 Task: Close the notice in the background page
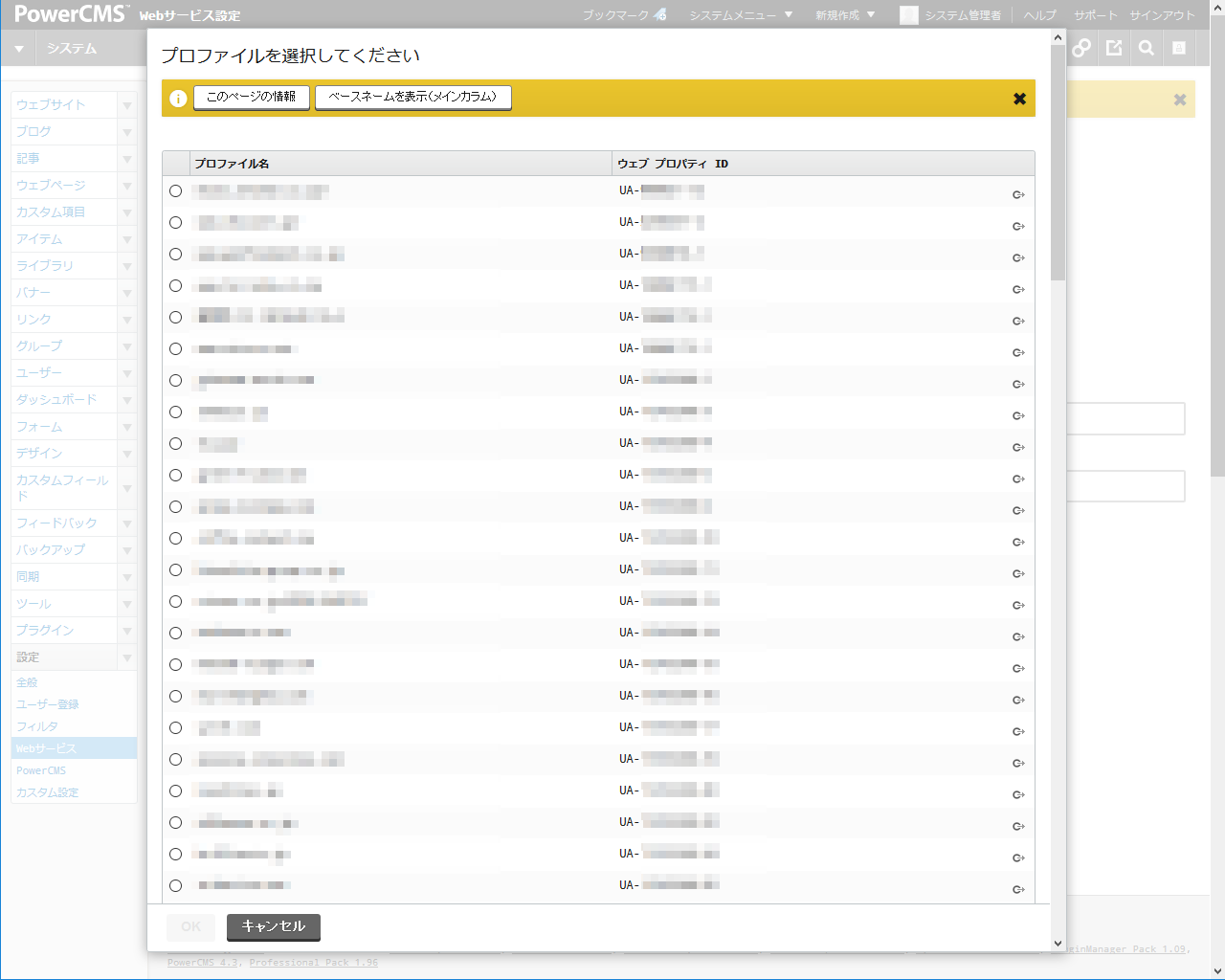(1180, 100)
